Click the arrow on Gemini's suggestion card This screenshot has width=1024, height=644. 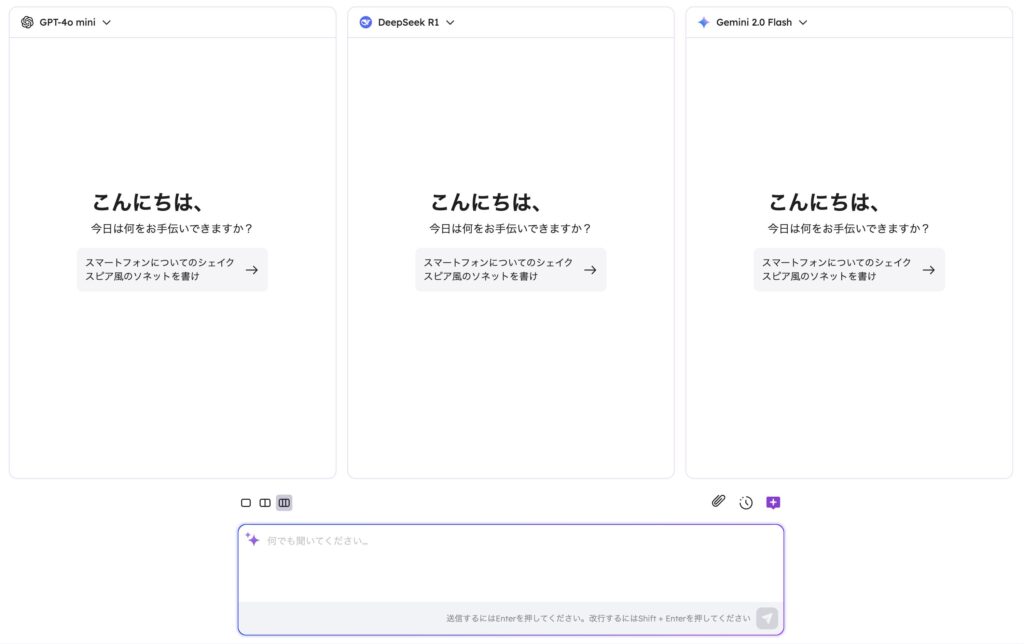pyautogui.click(x=929, y=270)
